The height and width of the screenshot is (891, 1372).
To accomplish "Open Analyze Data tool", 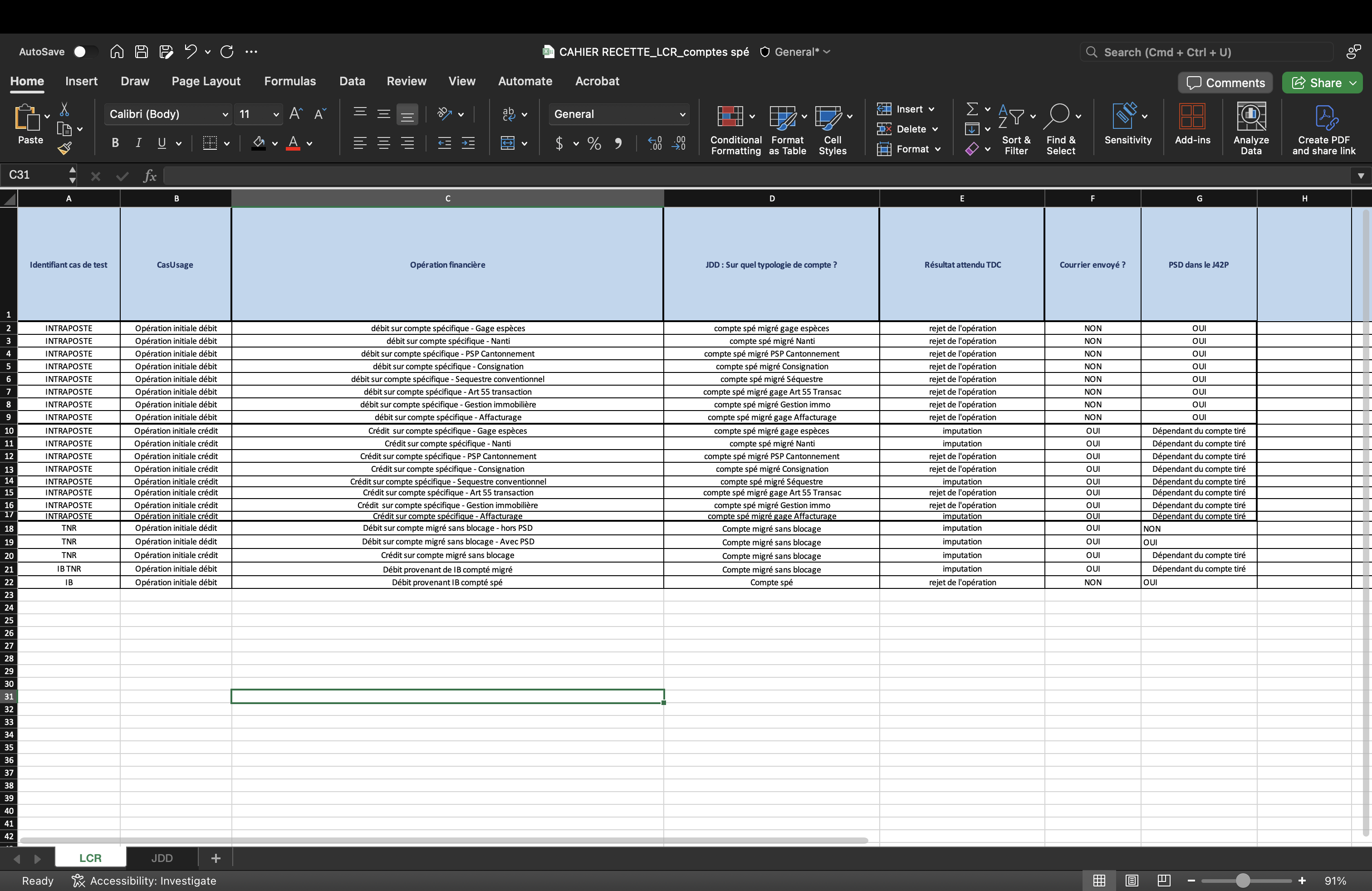I will coord(1251,117).
